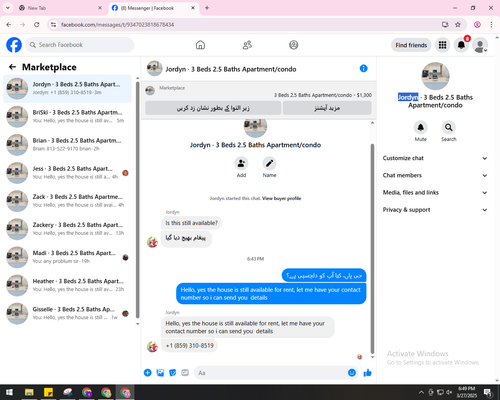Reload the browser page
Image resolution: width=500 pixels, height=400 pixels.
pyautogui.click(x=37, y=25)
